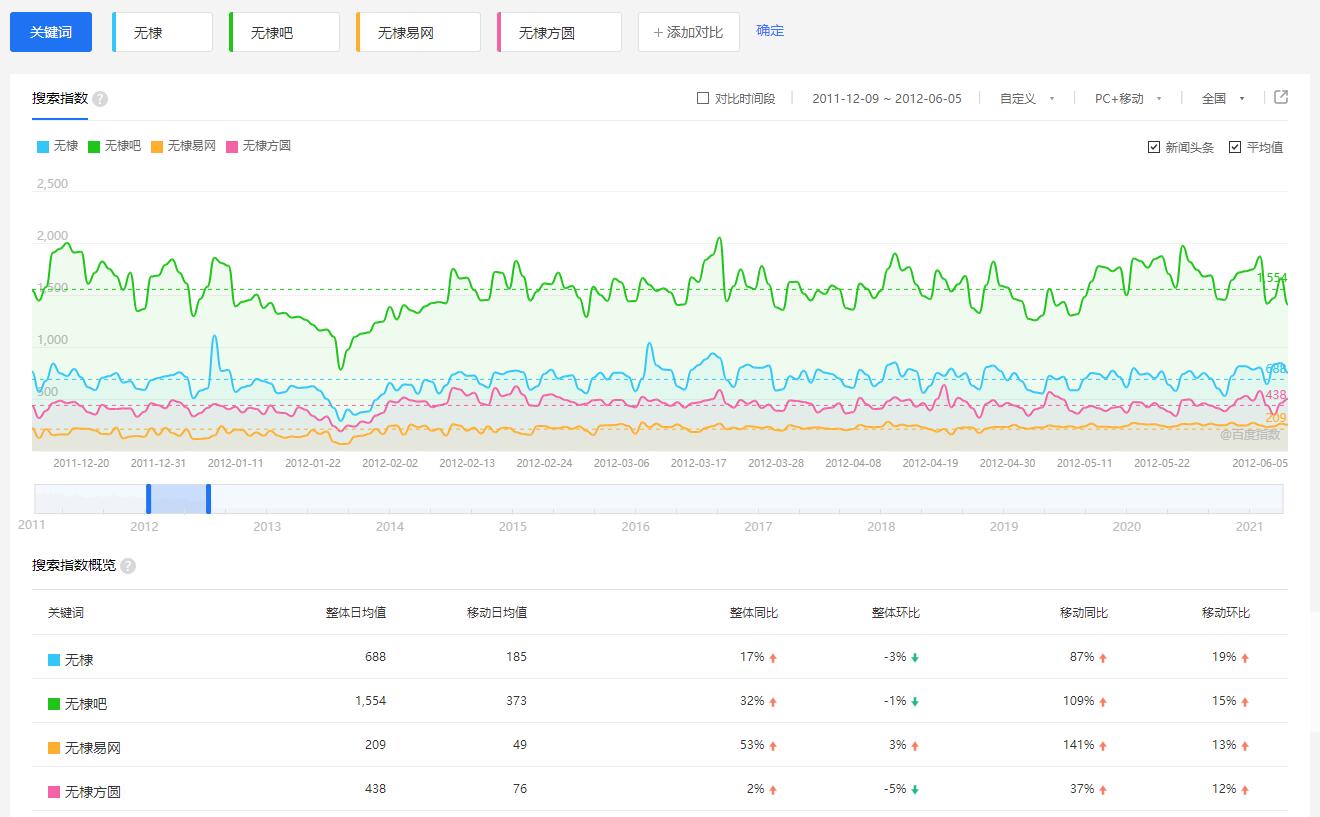Viewport: 1320px width, 817px height.
Task: Click the help icon beside 搜索指数
Action: point(100,99)
